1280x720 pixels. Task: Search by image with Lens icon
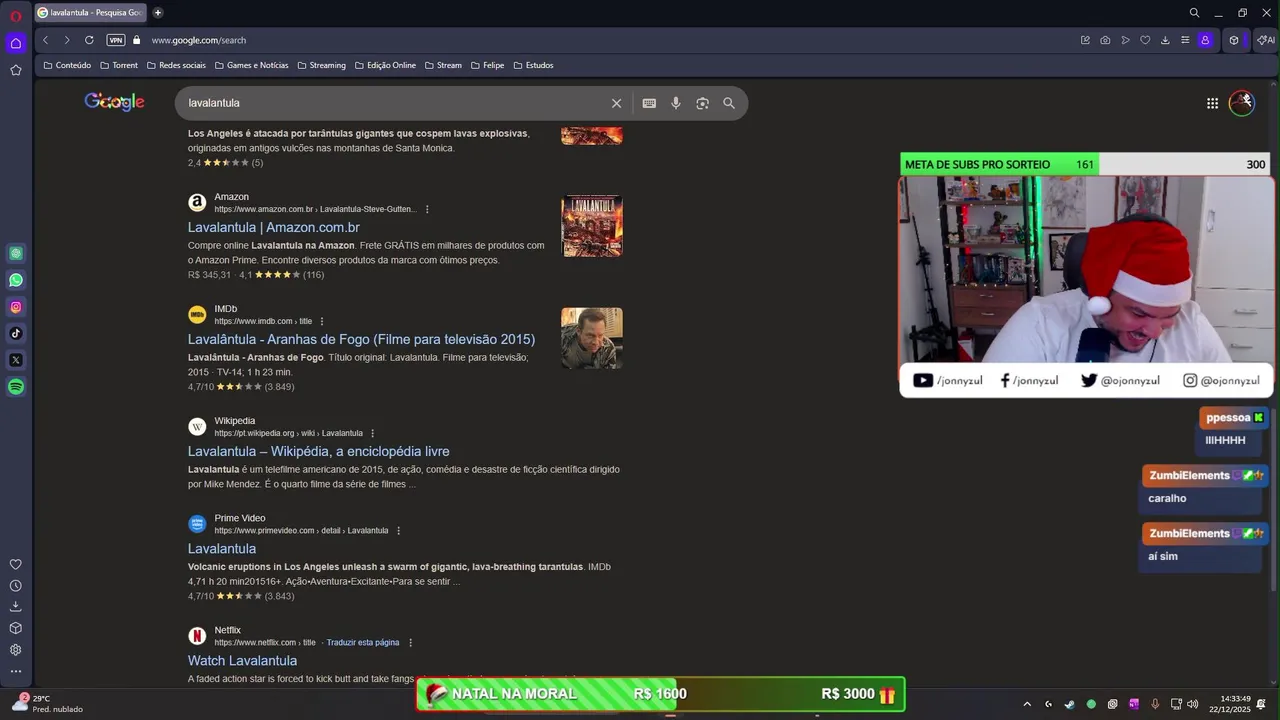pos(702,103)
